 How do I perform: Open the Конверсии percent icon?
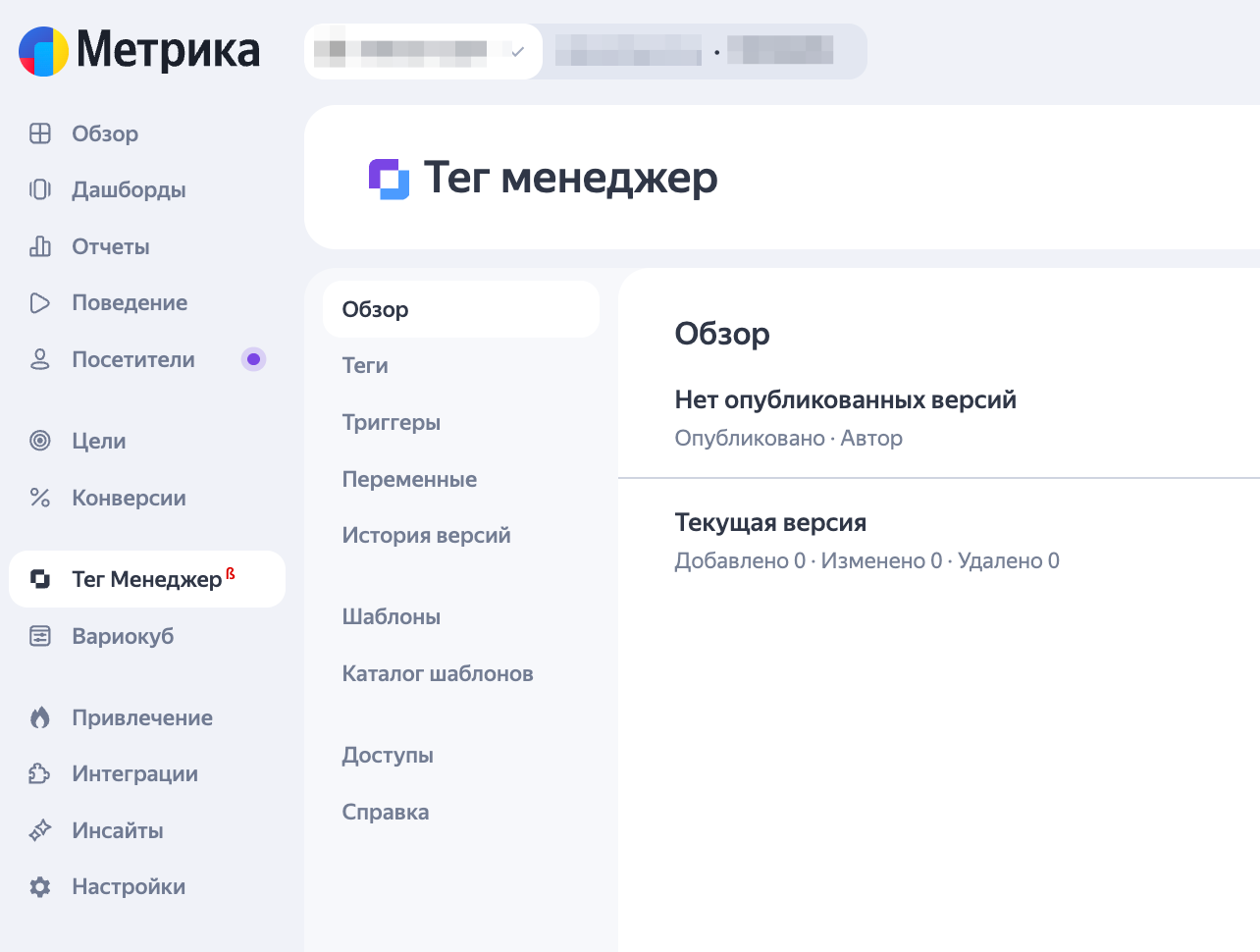click(40, 498)
